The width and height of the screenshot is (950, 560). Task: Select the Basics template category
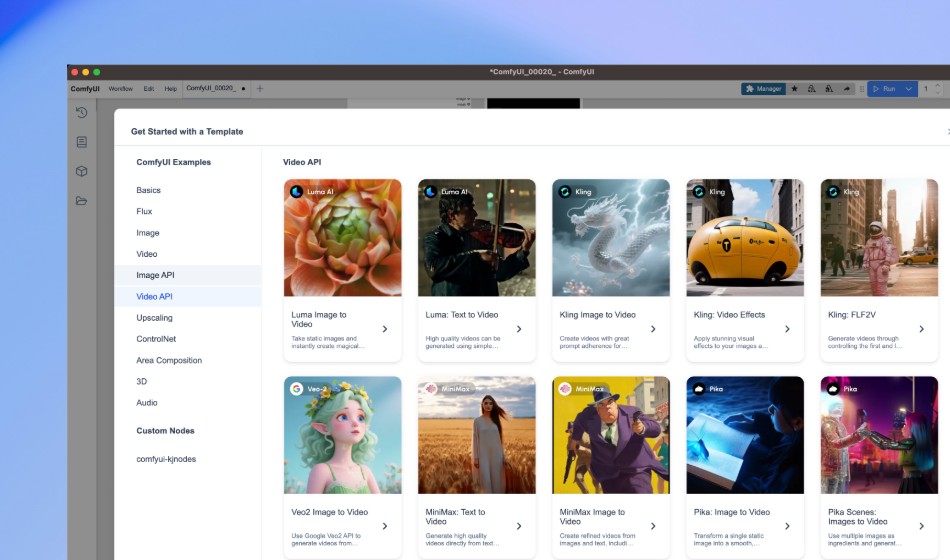(x=188, y=190)
